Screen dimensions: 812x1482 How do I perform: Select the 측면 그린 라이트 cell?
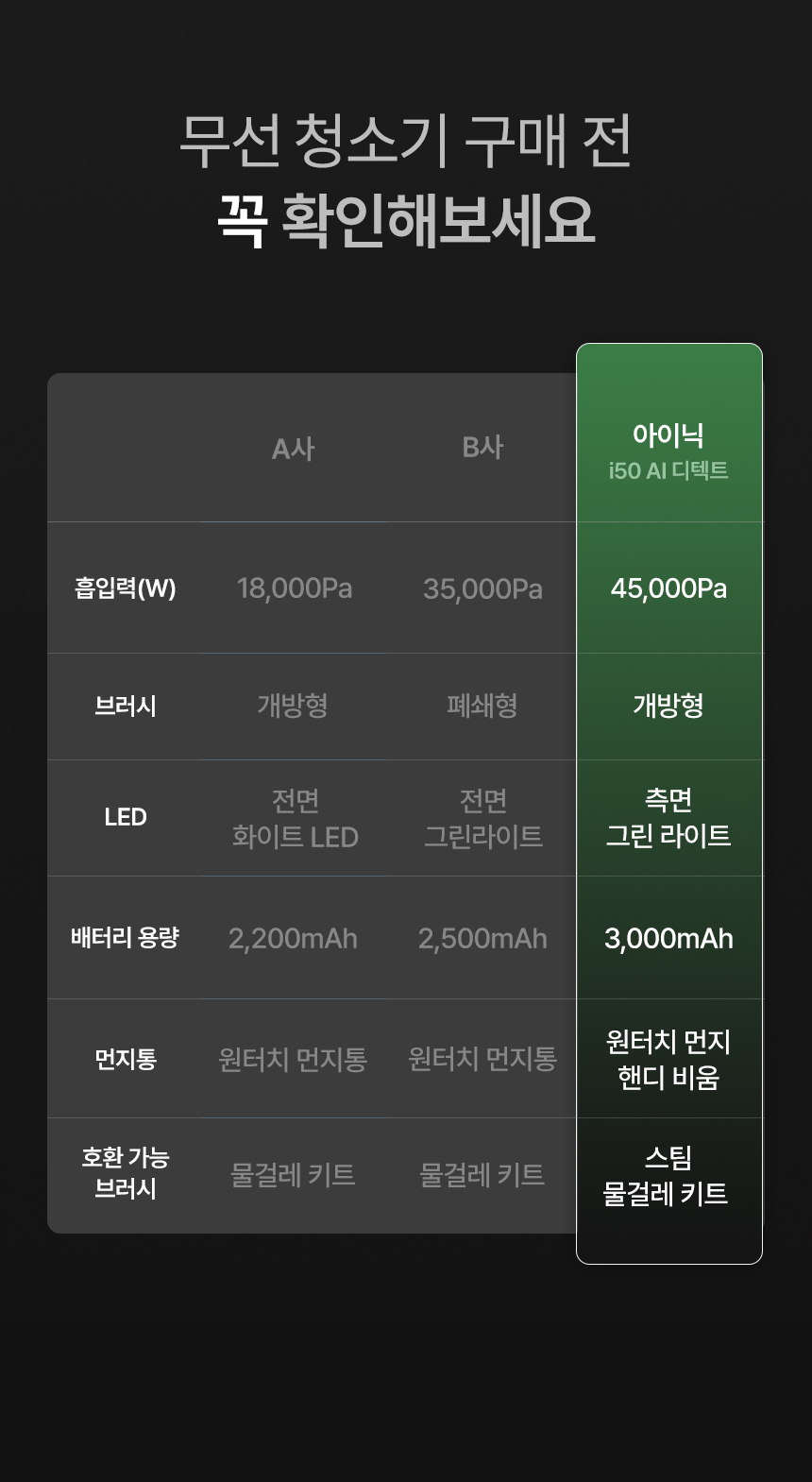[668, 818]
